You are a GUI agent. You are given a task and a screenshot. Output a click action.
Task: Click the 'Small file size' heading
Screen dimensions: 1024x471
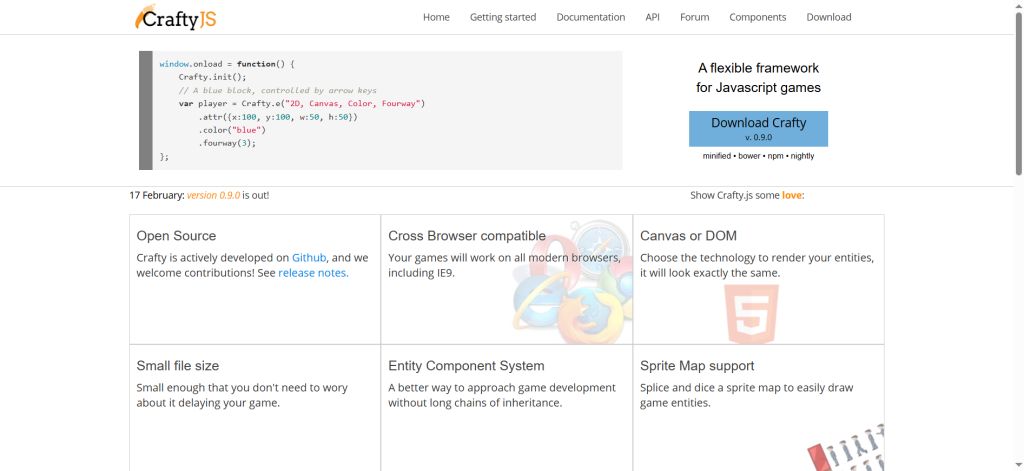(178, 366)
